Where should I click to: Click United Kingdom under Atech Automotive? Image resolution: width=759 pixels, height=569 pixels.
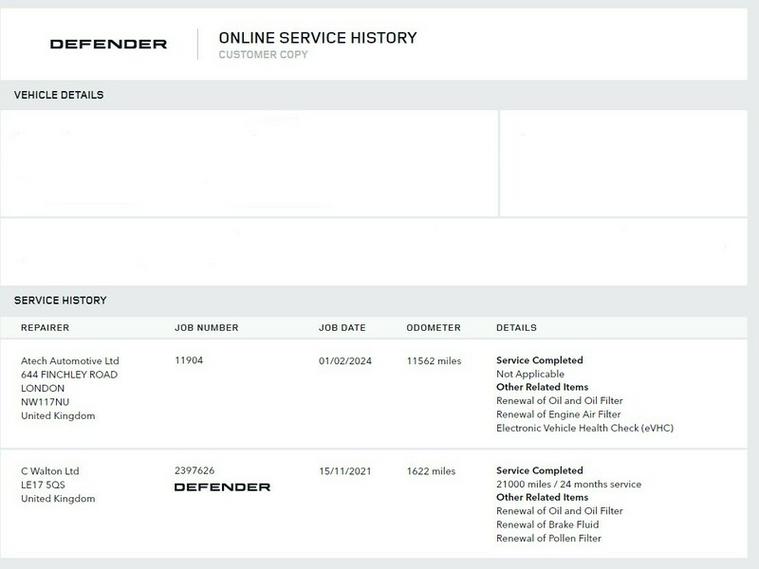pyautogui.click(x=58, y=415)
